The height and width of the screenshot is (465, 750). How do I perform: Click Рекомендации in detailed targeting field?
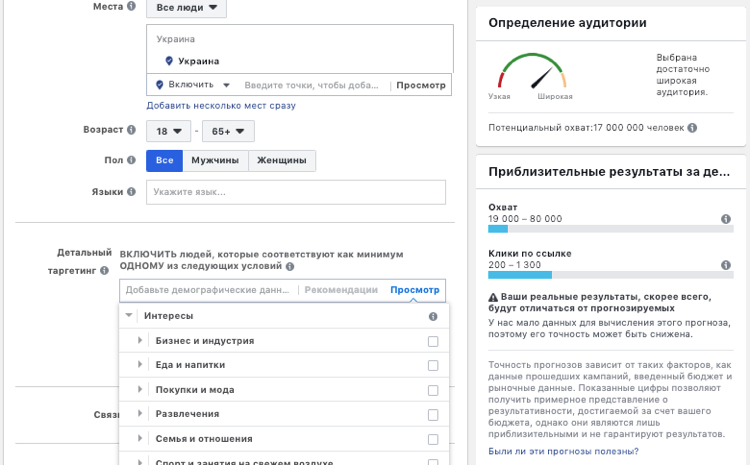(341, 290)
